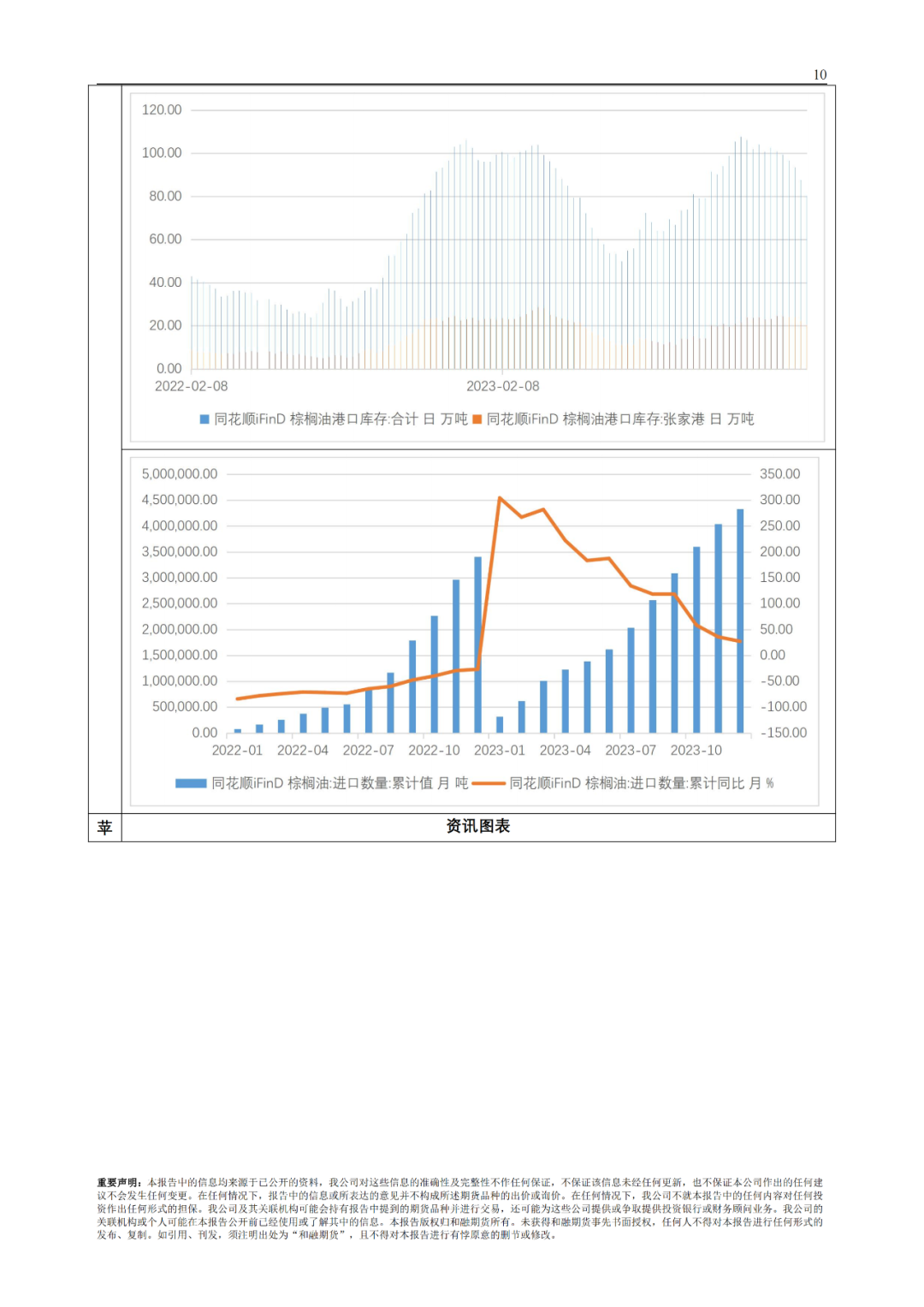The height and width of the screenshot is (1307, 924).
Task: Click the 2022-01 x-axis label
Action: tap(237, 751)
